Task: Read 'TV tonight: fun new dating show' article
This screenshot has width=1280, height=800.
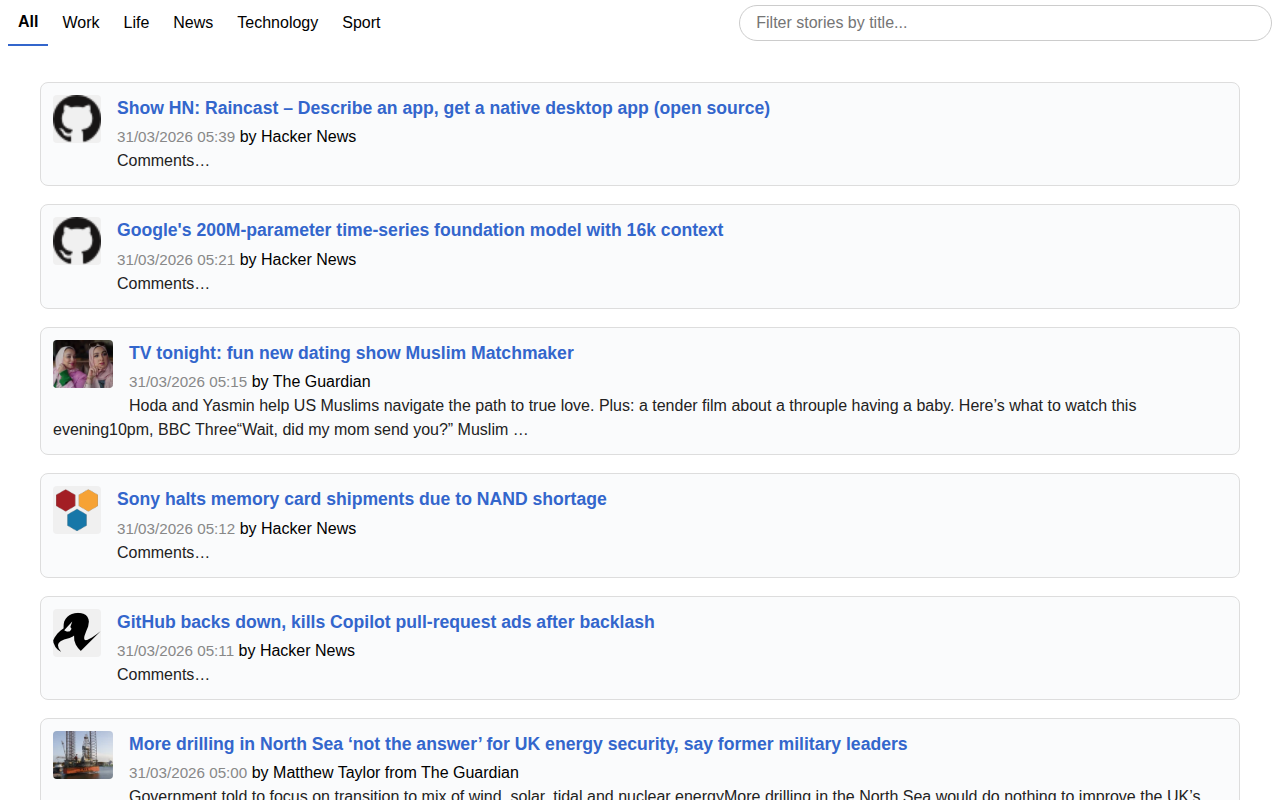Action: pos(351,353)
